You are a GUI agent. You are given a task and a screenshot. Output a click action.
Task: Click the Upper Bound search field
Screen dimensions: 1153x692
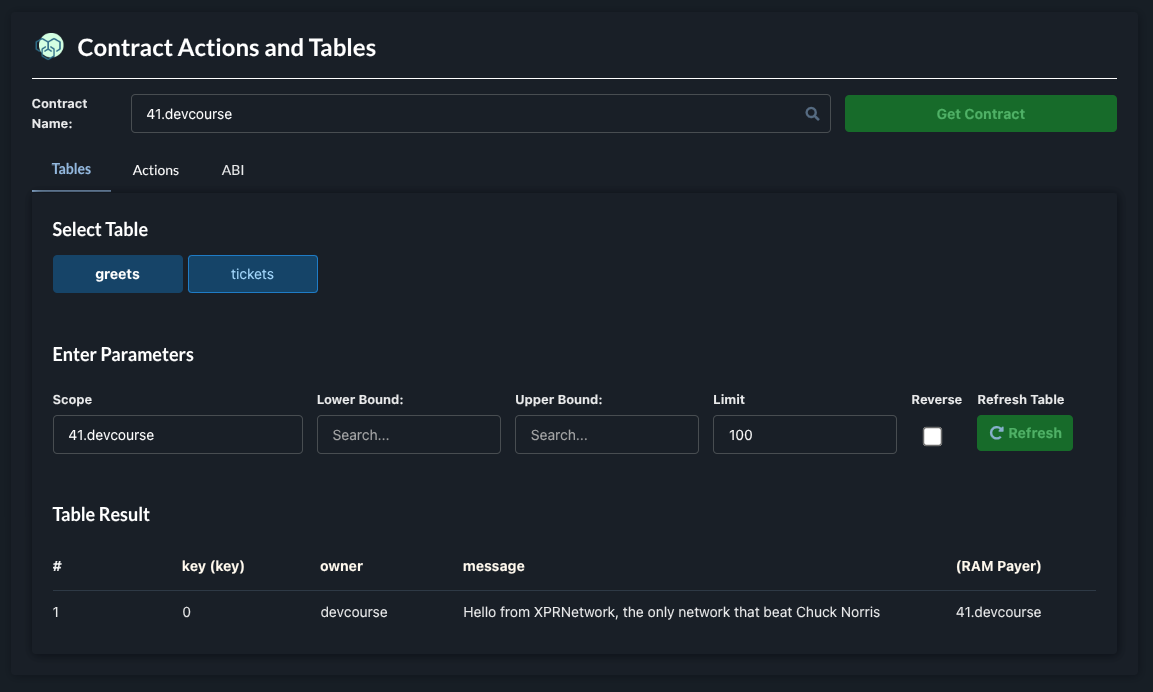coord(606,435)
